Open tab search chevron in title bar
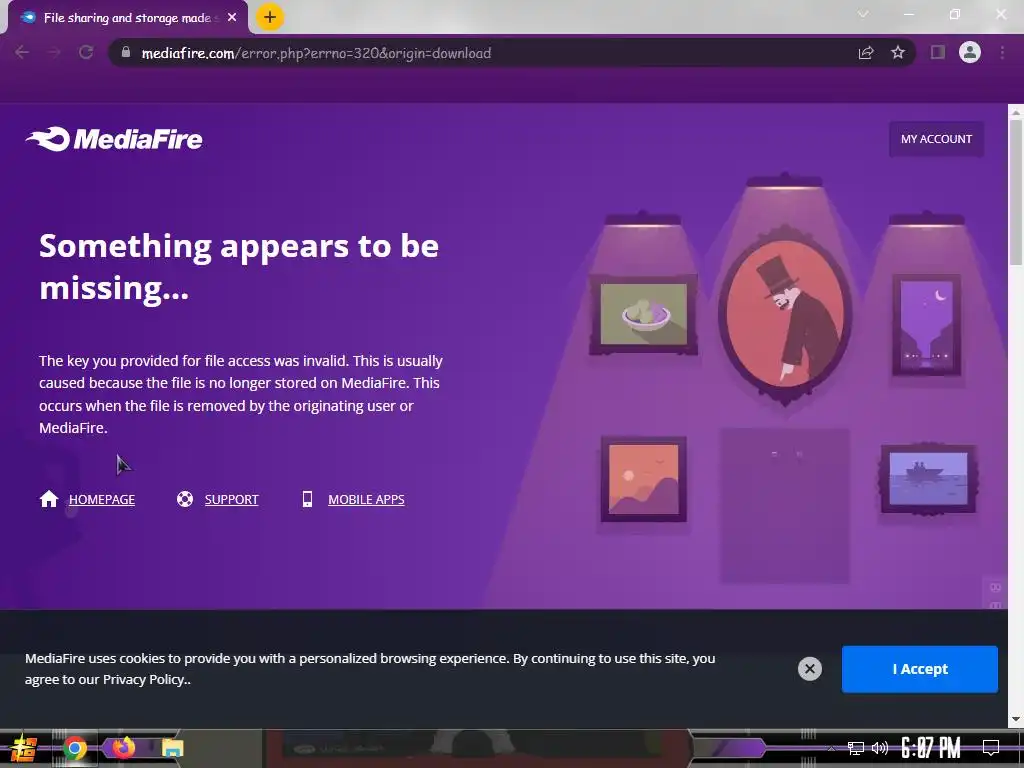The width and height of the screenshot is (1024, 768). pos(863,14)
